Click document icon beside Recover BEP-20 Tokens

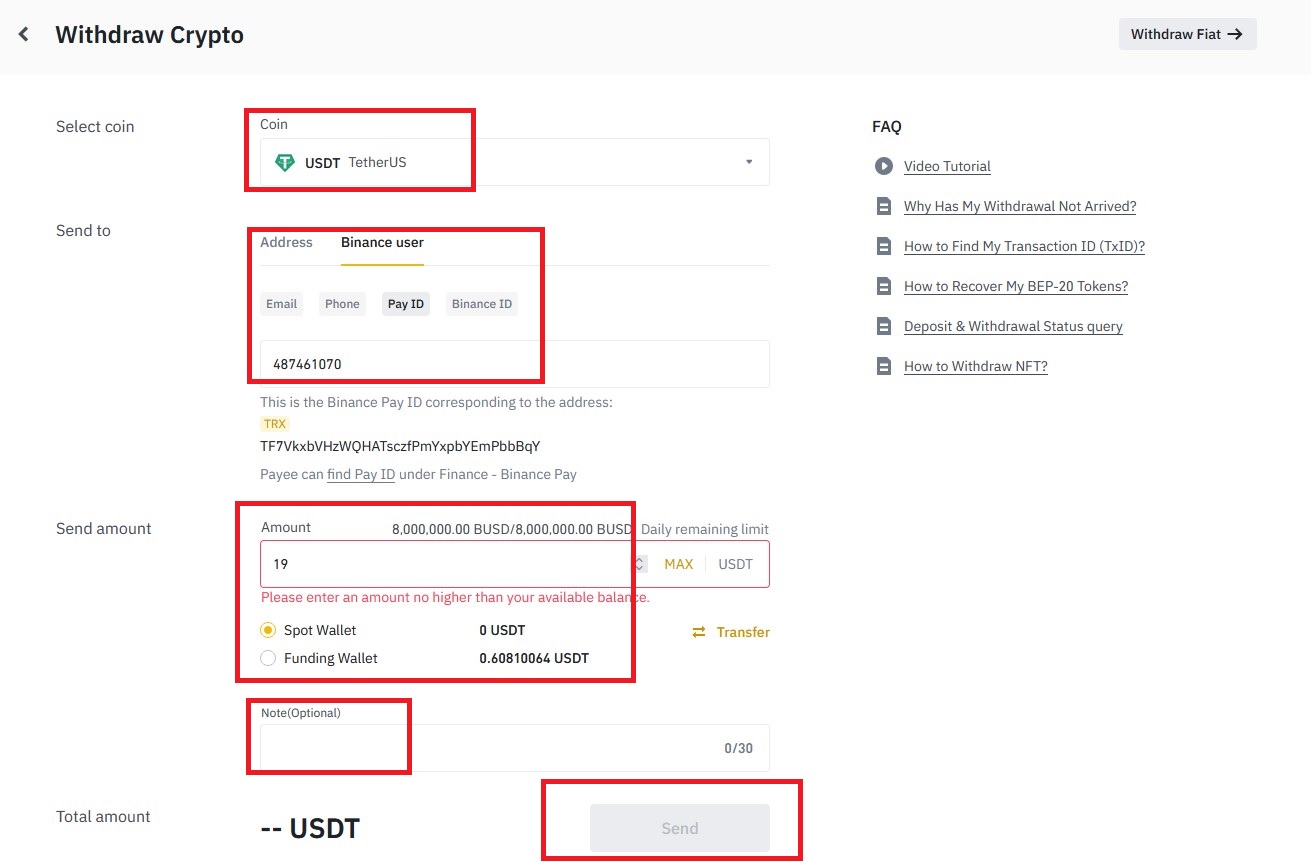click(884, 286)
